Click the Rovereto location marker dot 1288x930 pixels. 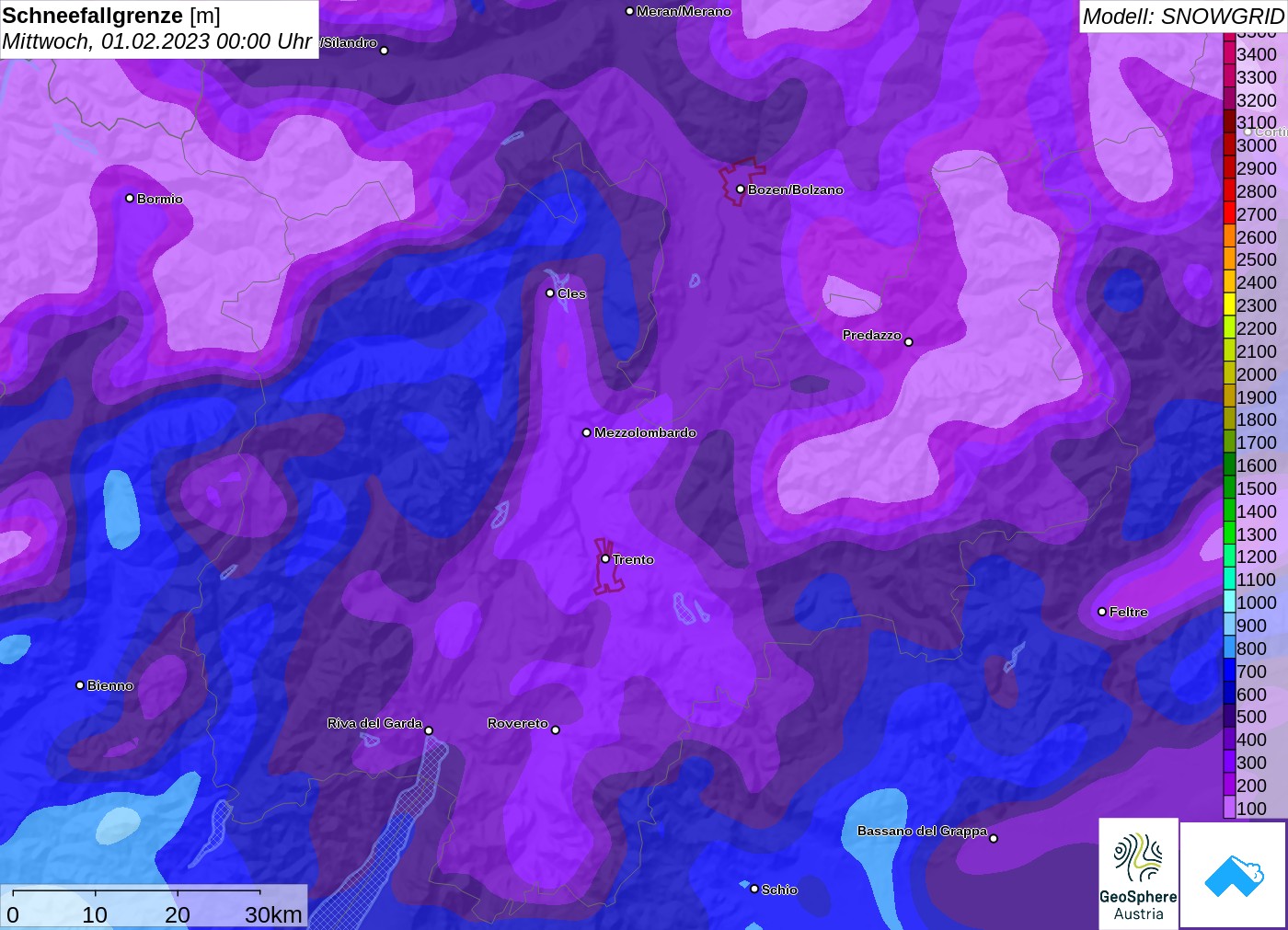point(556,730)
